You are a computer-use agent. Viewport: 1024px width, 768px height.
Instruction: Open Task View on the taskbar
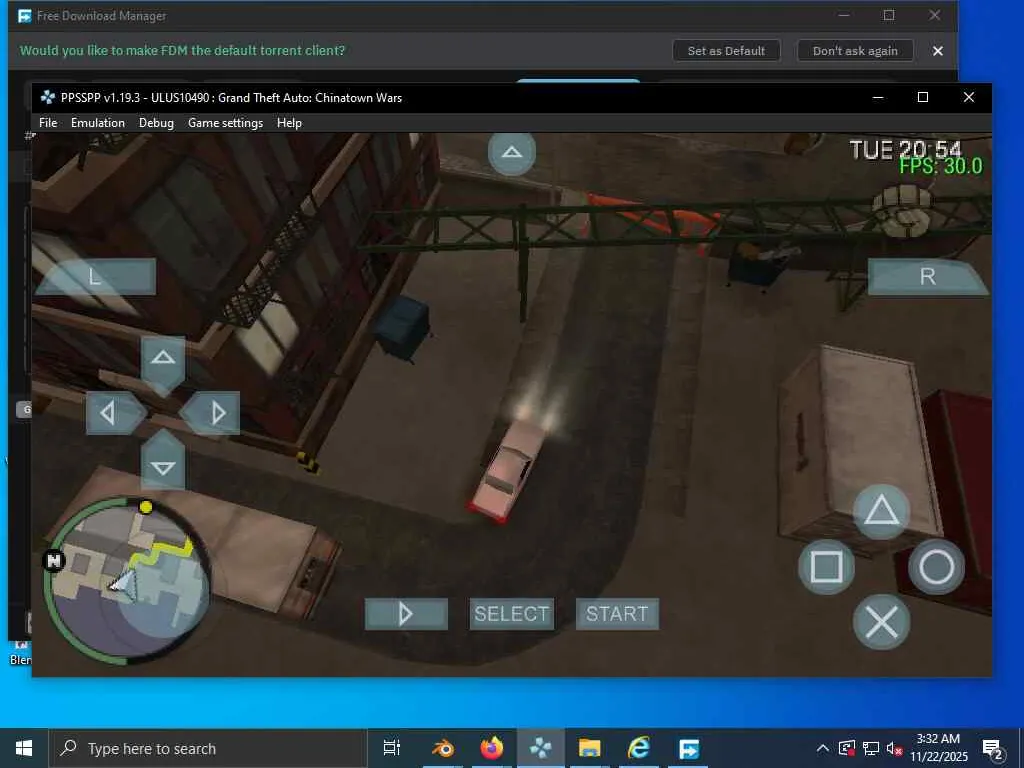coord(391,748)
